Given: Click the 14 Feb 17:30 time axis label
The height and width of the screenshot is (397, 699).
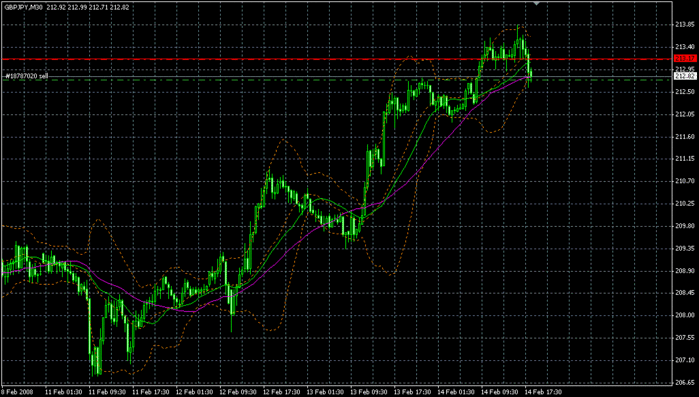Looking at the screenshot, I should click(x=543, y=392).
